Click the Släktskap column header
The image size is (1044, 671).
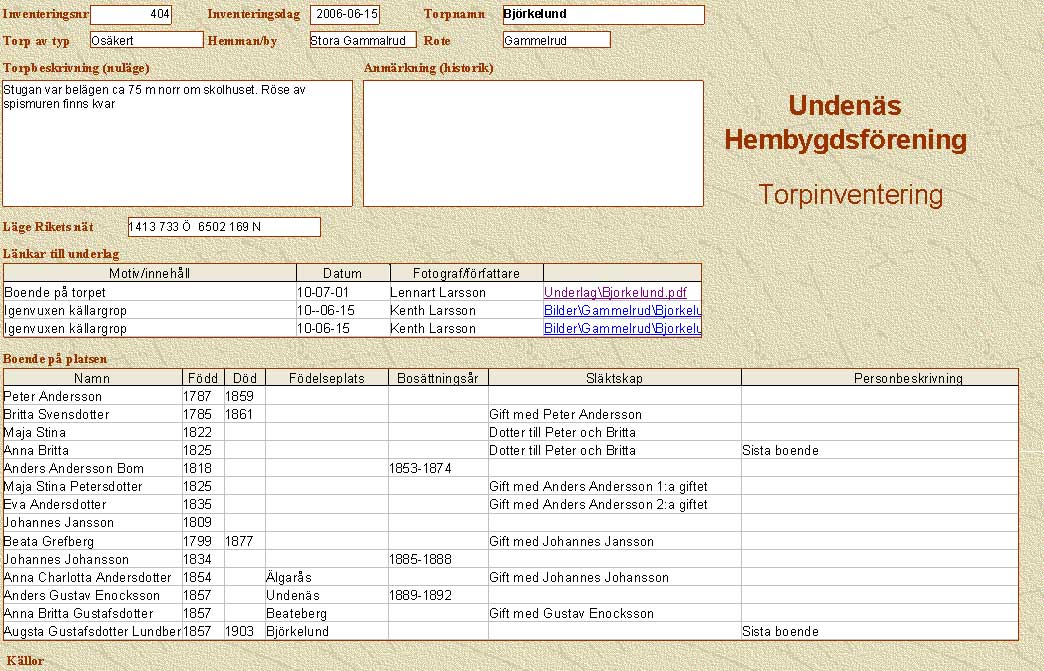(x=614, y=379)
